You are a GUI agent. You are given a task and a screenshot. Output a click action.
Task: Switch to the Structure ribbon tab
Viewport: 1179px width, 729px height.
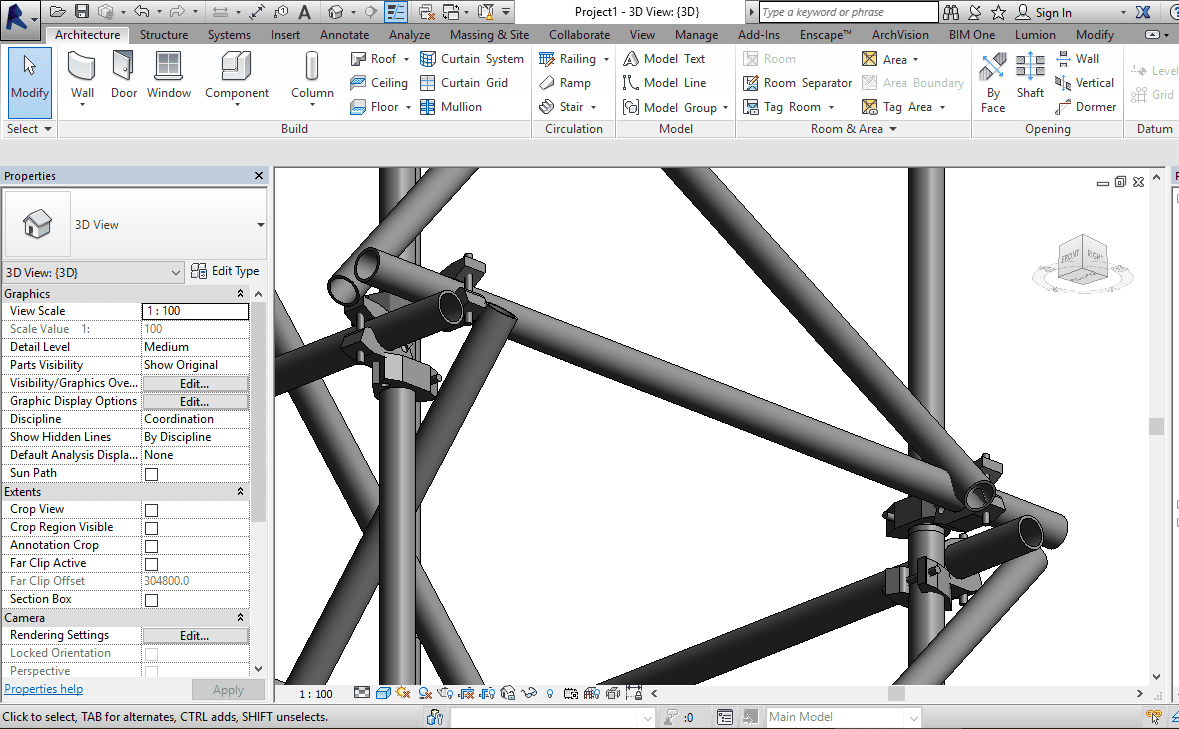pyautogui.click(x=164, y=35)
